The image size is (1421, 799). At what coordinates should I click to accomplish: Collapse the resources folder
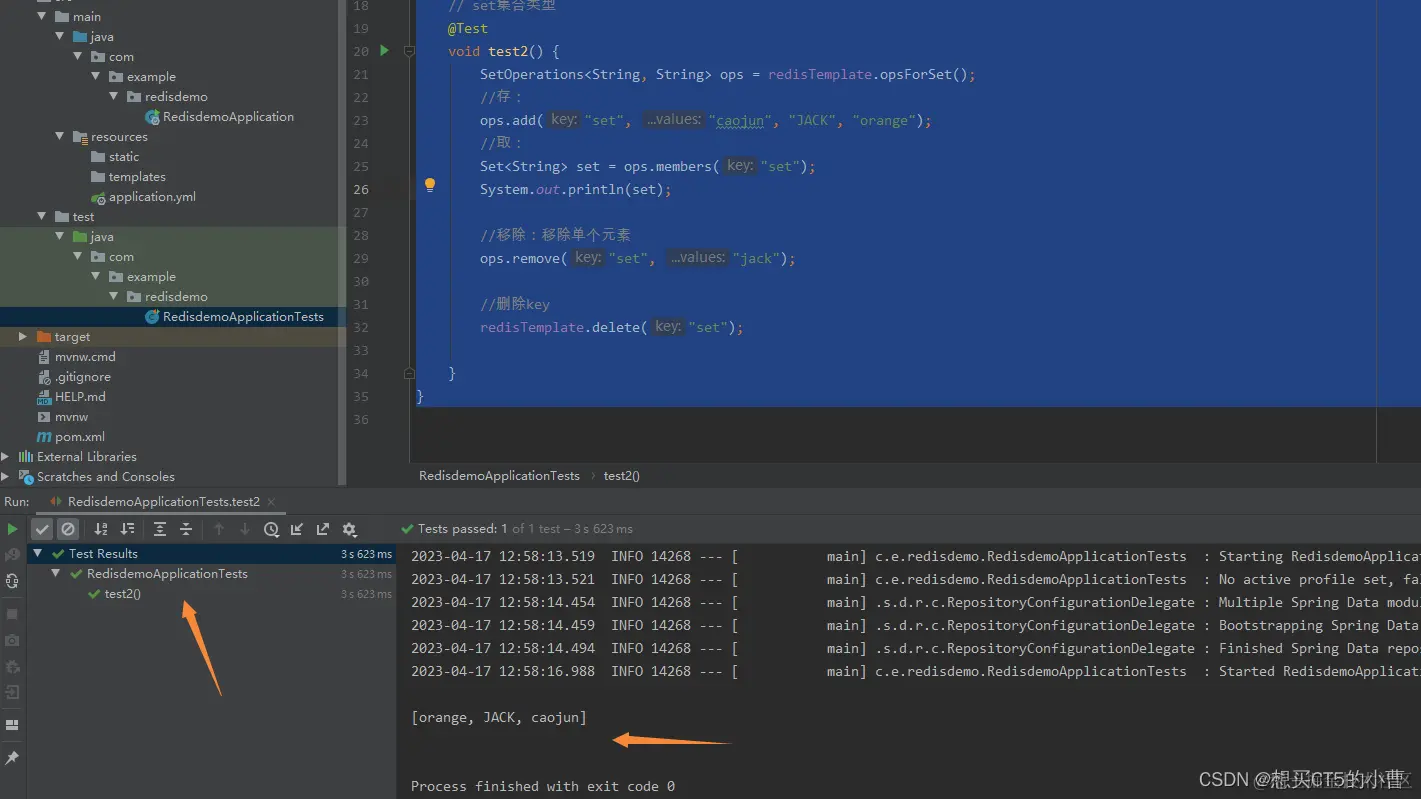pyautogui.click(x=59, y=136)
